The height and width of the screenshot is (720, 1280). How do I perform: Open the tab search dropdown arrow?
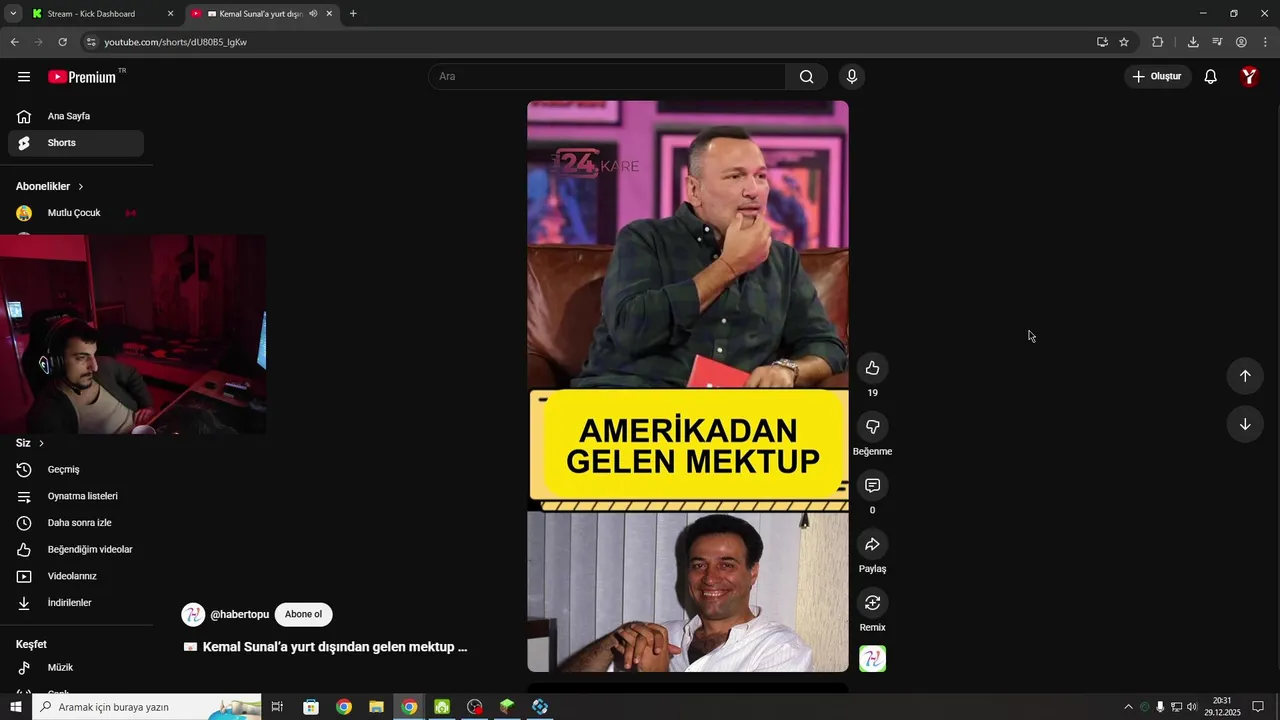coord(13,14)
